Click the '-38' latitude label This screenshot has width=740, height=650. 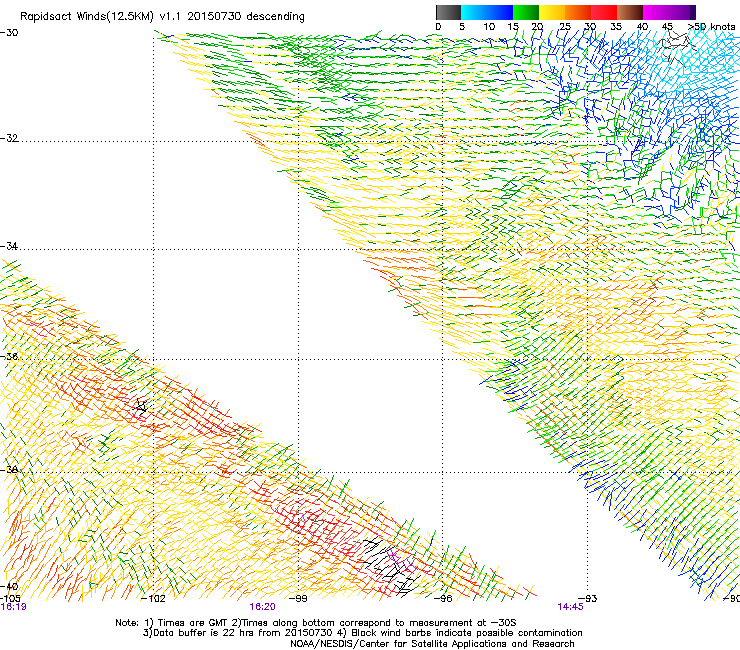tap(9, 470)
